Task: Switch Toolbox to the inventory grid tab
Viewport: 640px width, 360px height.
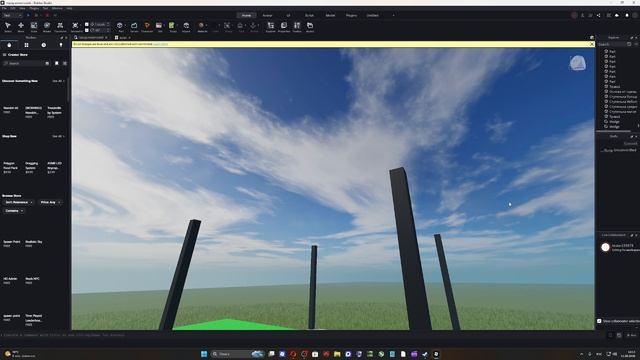Action: [27, 45]
